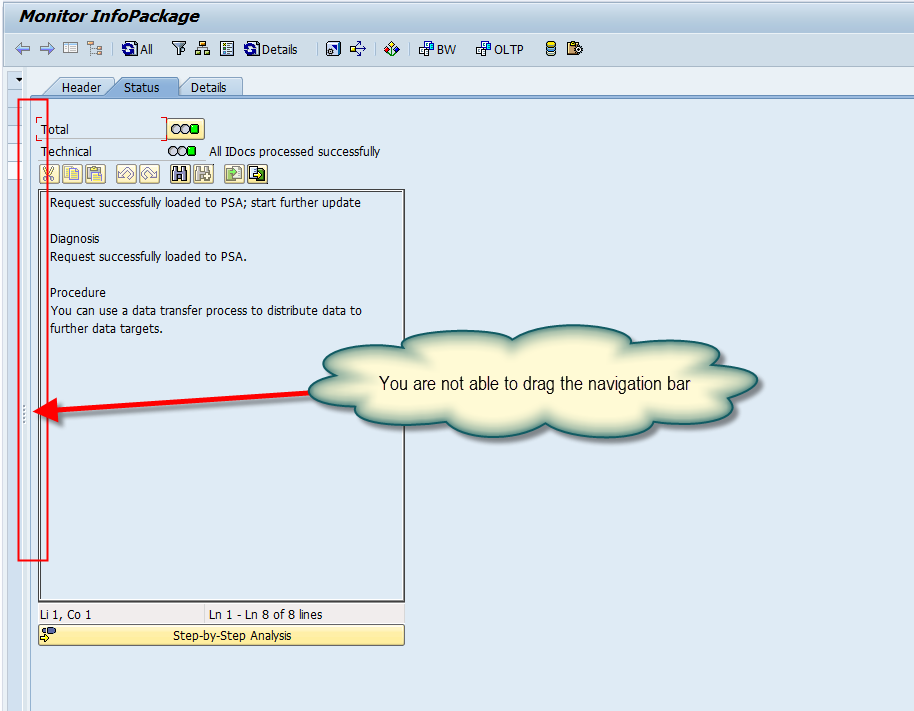Click the tree display icon in toolbar
The height and width of the screenshot is (711, 914).
94,48
